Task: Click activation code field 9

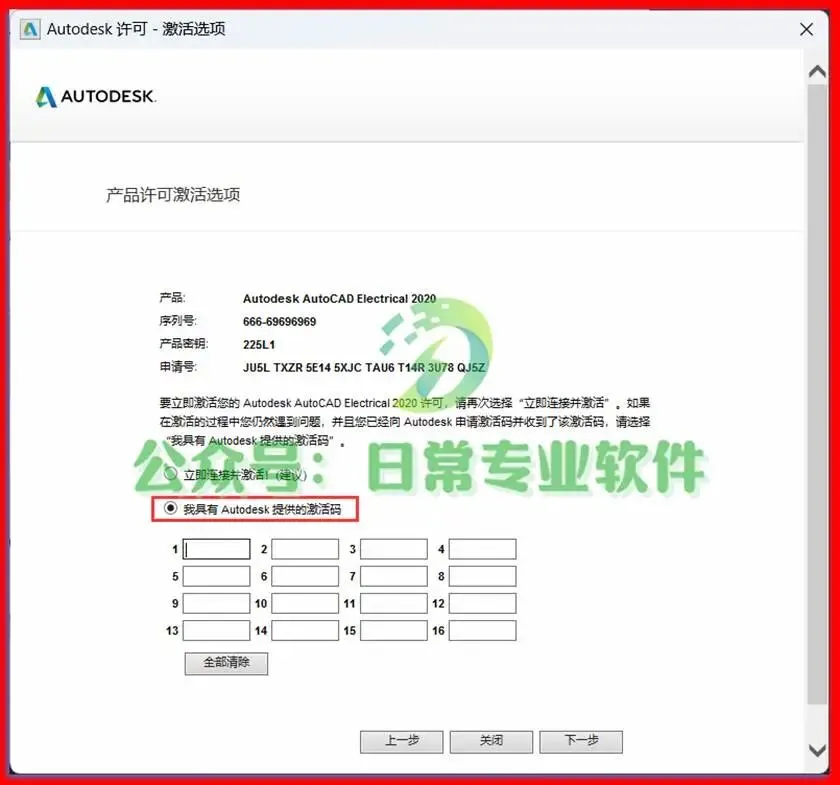Action: tap(216, 603)
